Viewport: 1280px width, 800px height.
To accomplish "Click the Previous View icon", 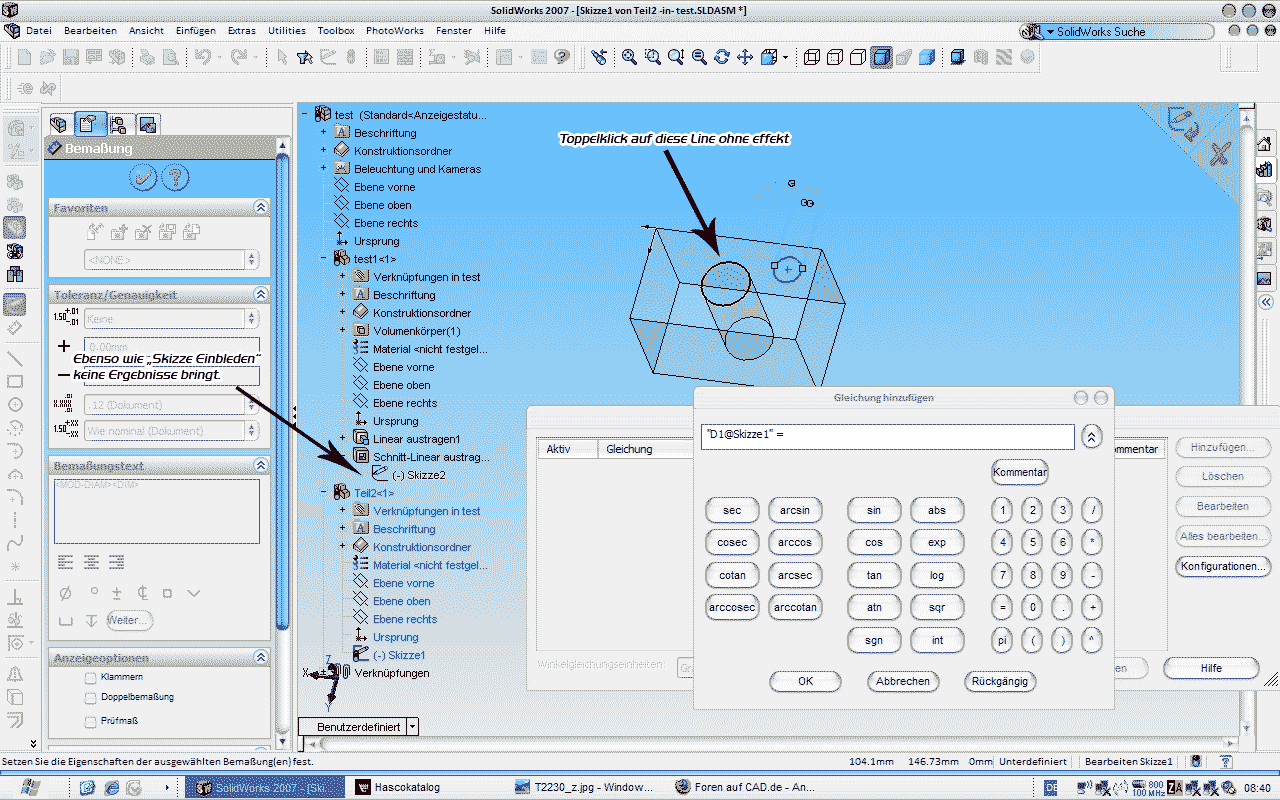I will pyautogui.click(x=599, y=57).
